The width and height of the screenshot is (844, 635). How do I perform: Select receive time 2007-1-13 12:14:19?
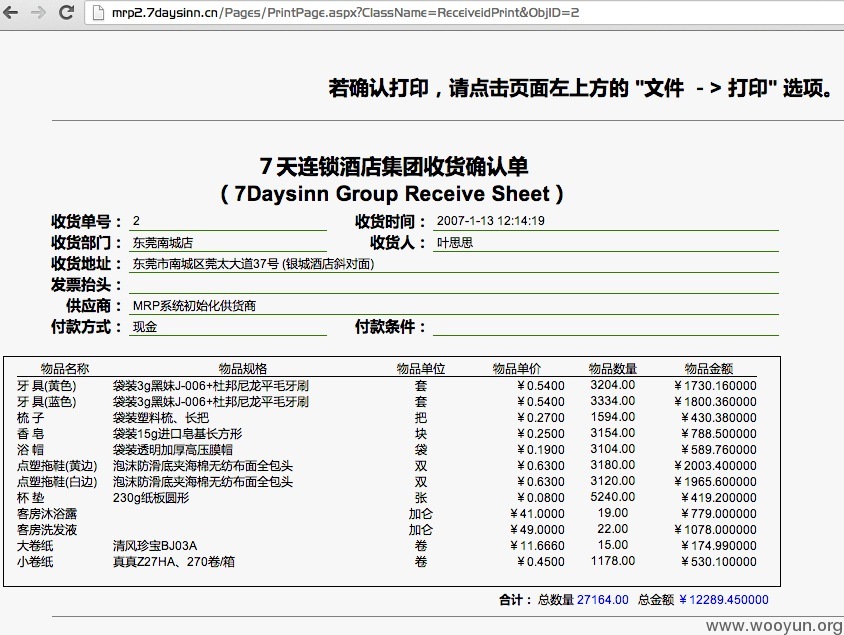(x=490, y=221)
